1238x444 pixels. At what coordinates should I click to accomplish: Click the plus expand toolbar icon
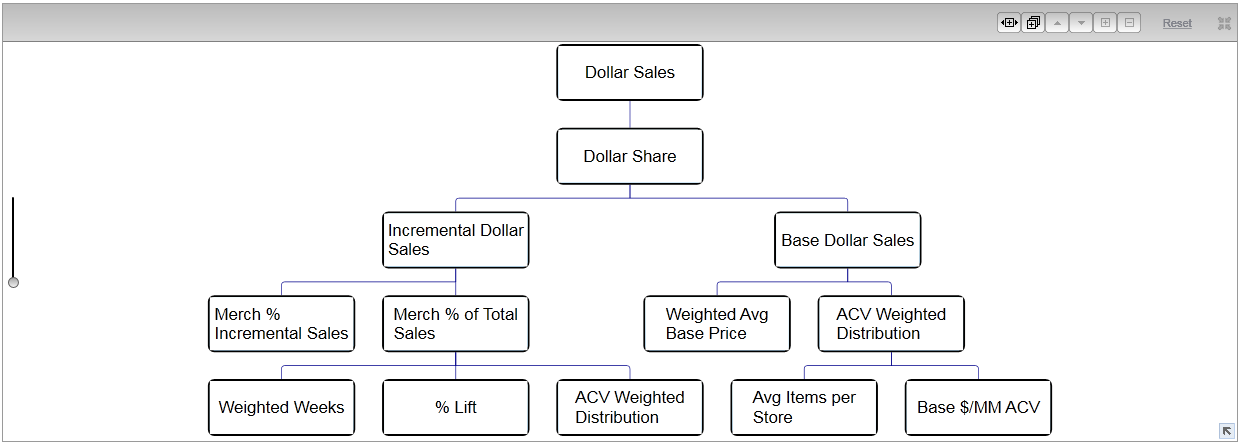pyautogui.click(x=1105, y=23)
